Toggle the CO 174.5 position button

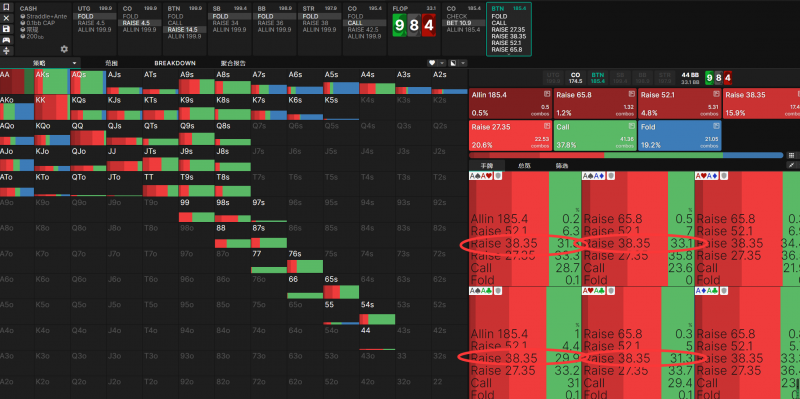coord(576,78)
